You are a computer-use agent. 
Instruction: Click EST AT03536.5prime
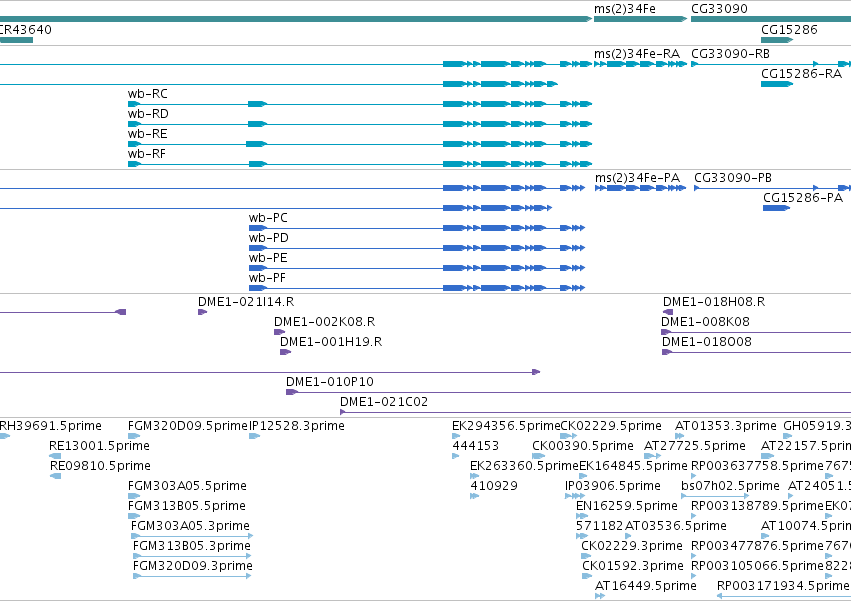coord(676,526)
